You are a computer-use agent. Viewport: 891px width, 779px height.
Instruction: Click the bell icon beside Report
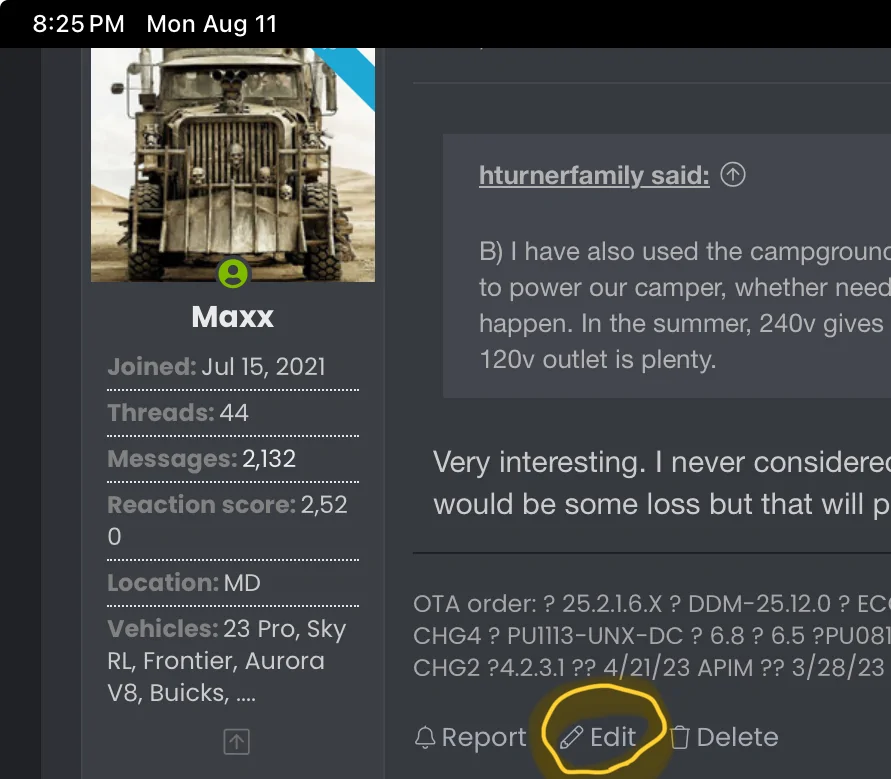[424, 738]
